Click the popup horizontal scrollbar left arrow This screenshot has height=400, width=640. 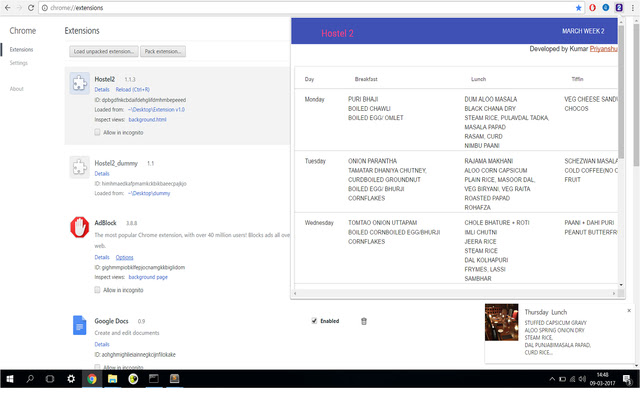click(x=295, y=293)
